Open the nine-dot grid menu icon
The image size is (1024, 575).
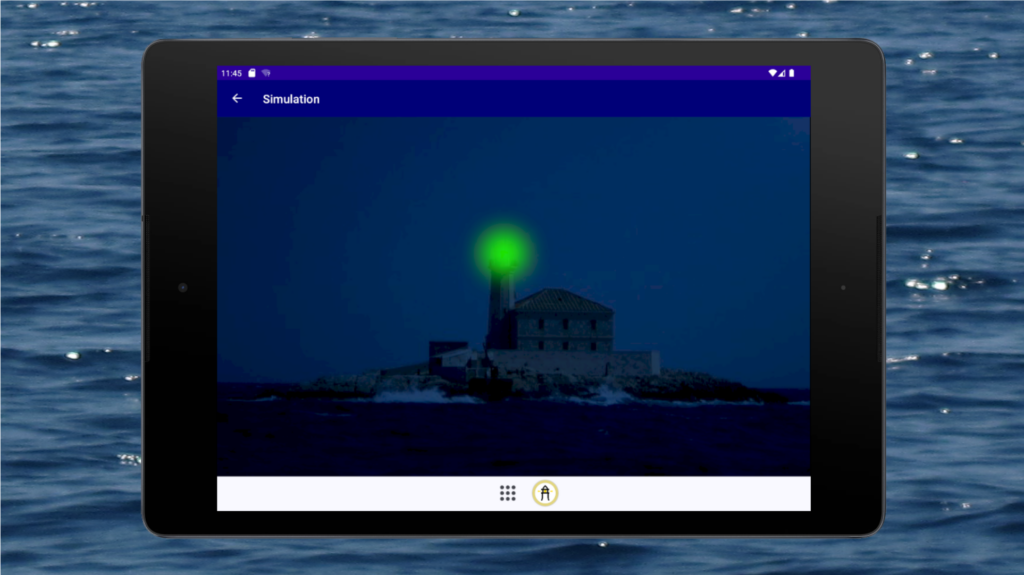click(507, 493)
